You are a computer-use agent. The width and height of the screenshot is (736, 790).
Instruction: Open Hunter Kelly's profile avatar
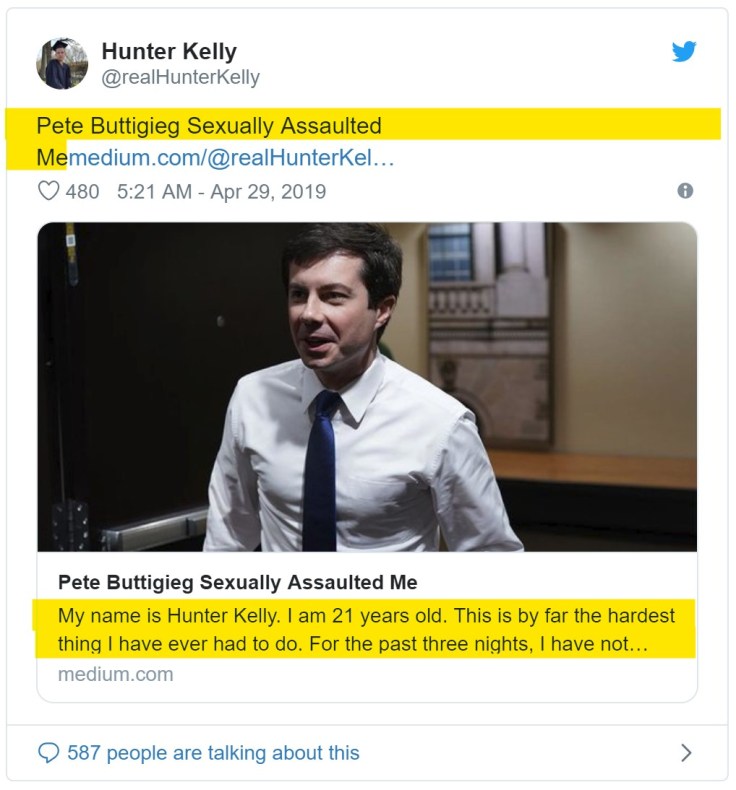click(62, 64)
